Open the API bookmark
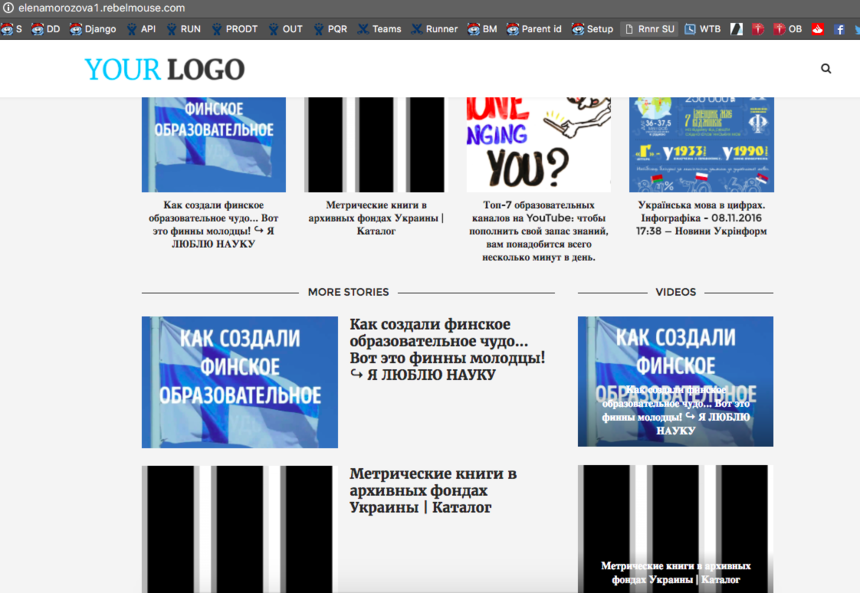This screenshot has height=593, width=860. click(x=140, y=29)
